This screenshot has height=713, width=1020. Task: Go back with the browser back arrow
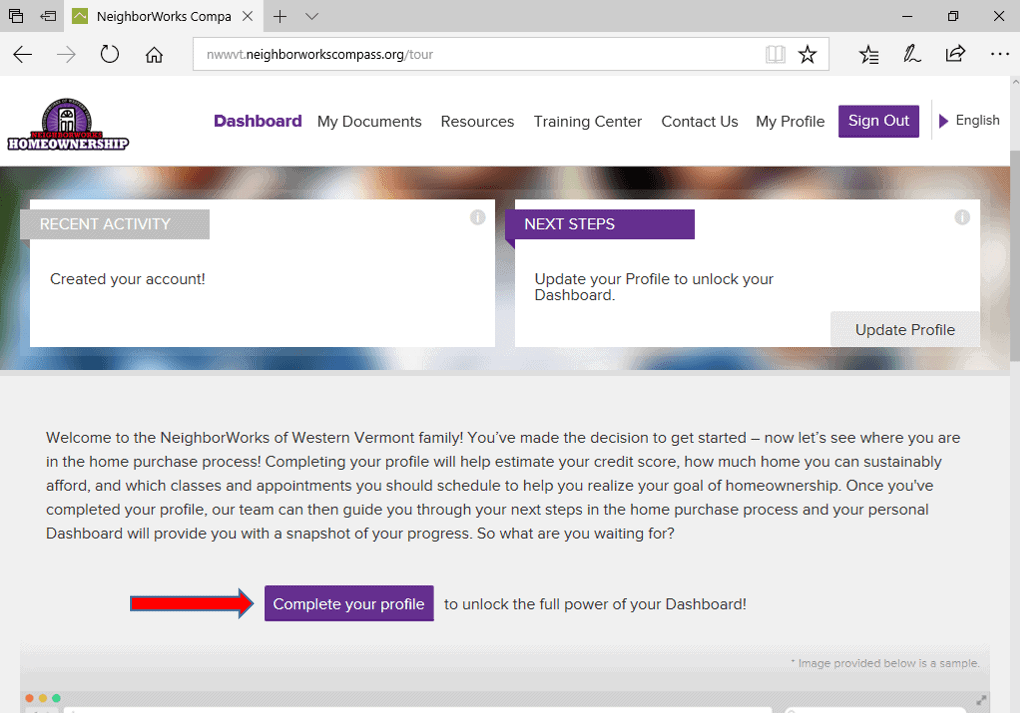point(23,55)
